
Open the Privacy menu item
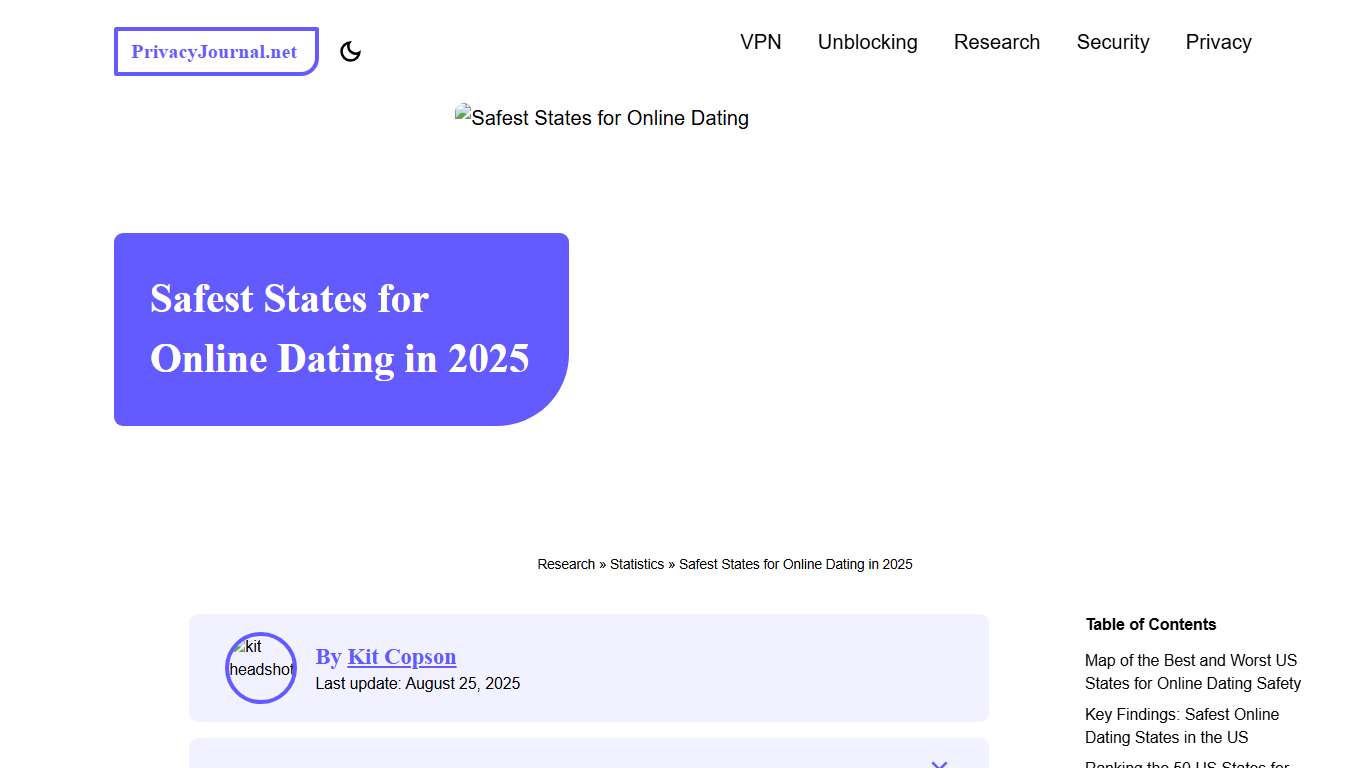coord(1218,42)
